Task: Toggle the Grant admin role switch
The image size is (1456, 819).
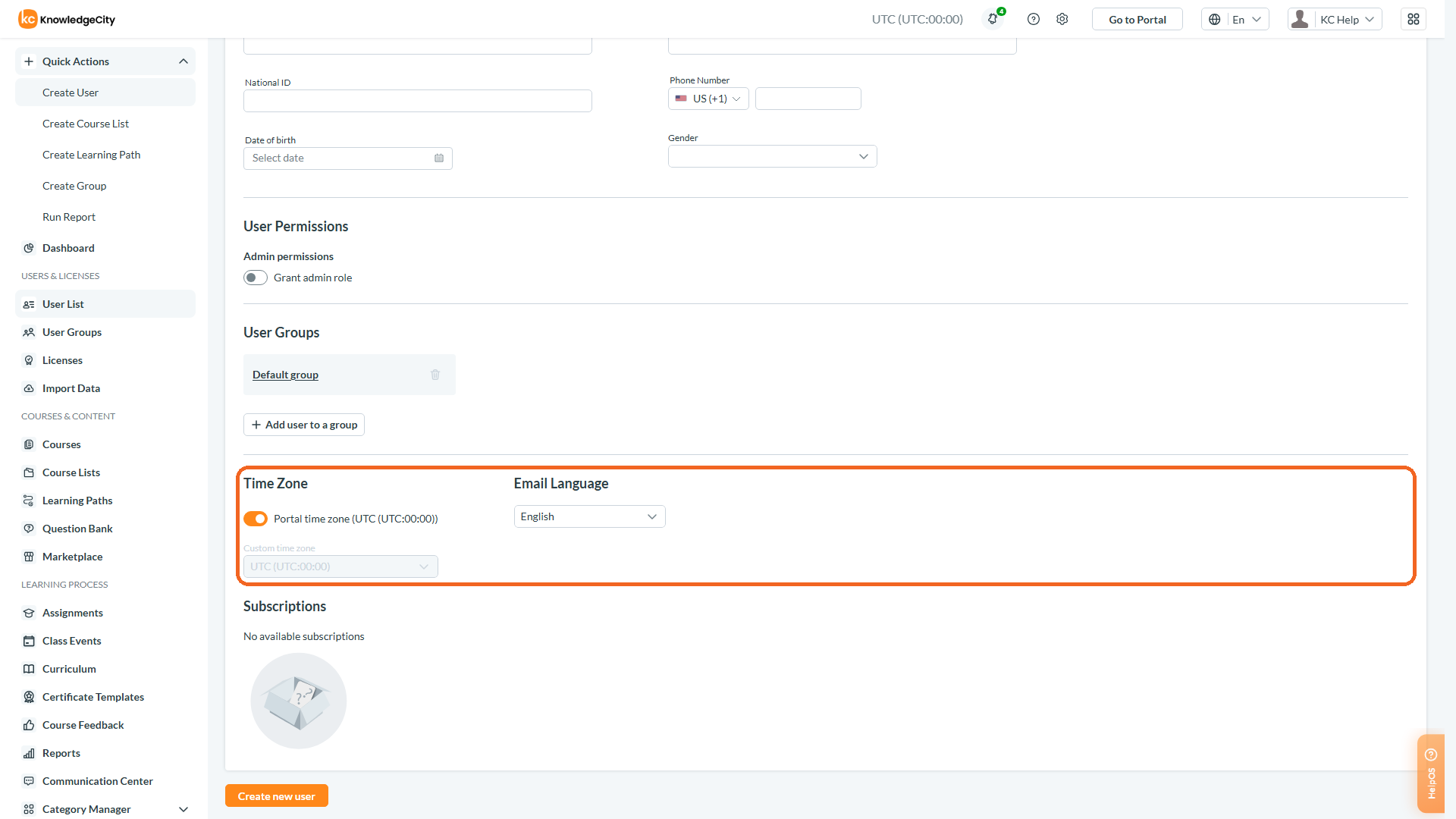Action: 256,278
